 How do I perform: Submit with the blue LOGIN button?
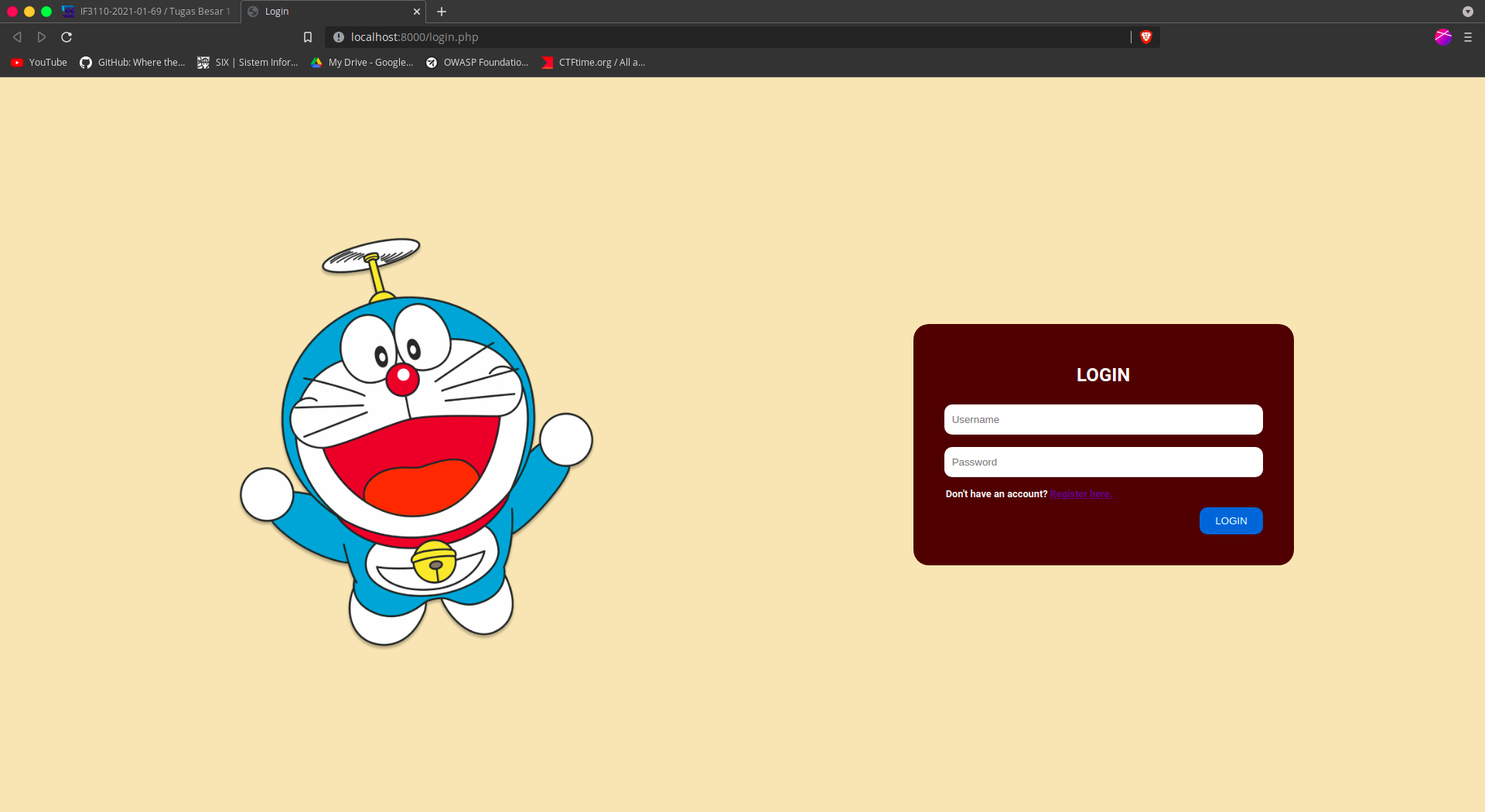pos(1231,520)
